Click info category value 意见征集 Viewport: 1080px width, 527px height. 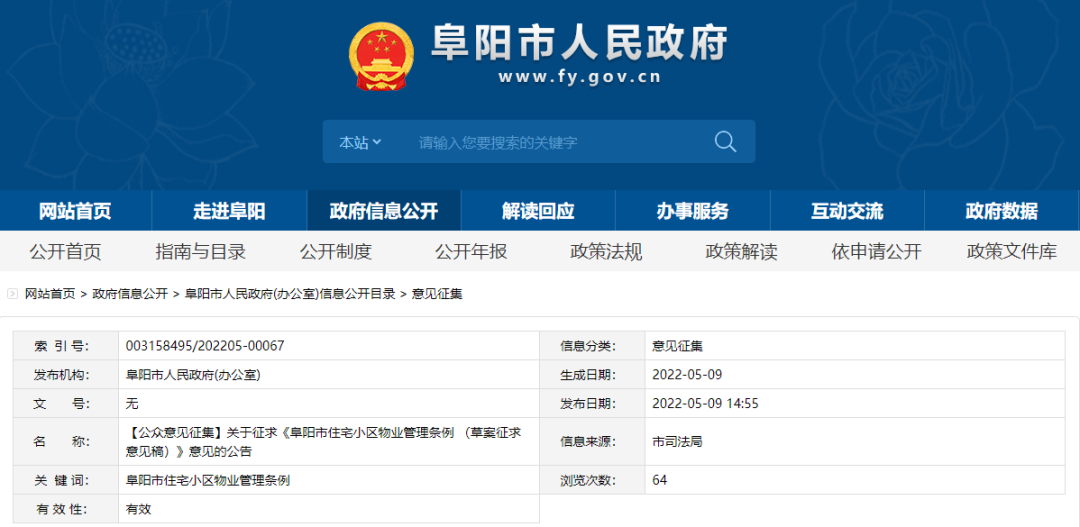[677, 346]
